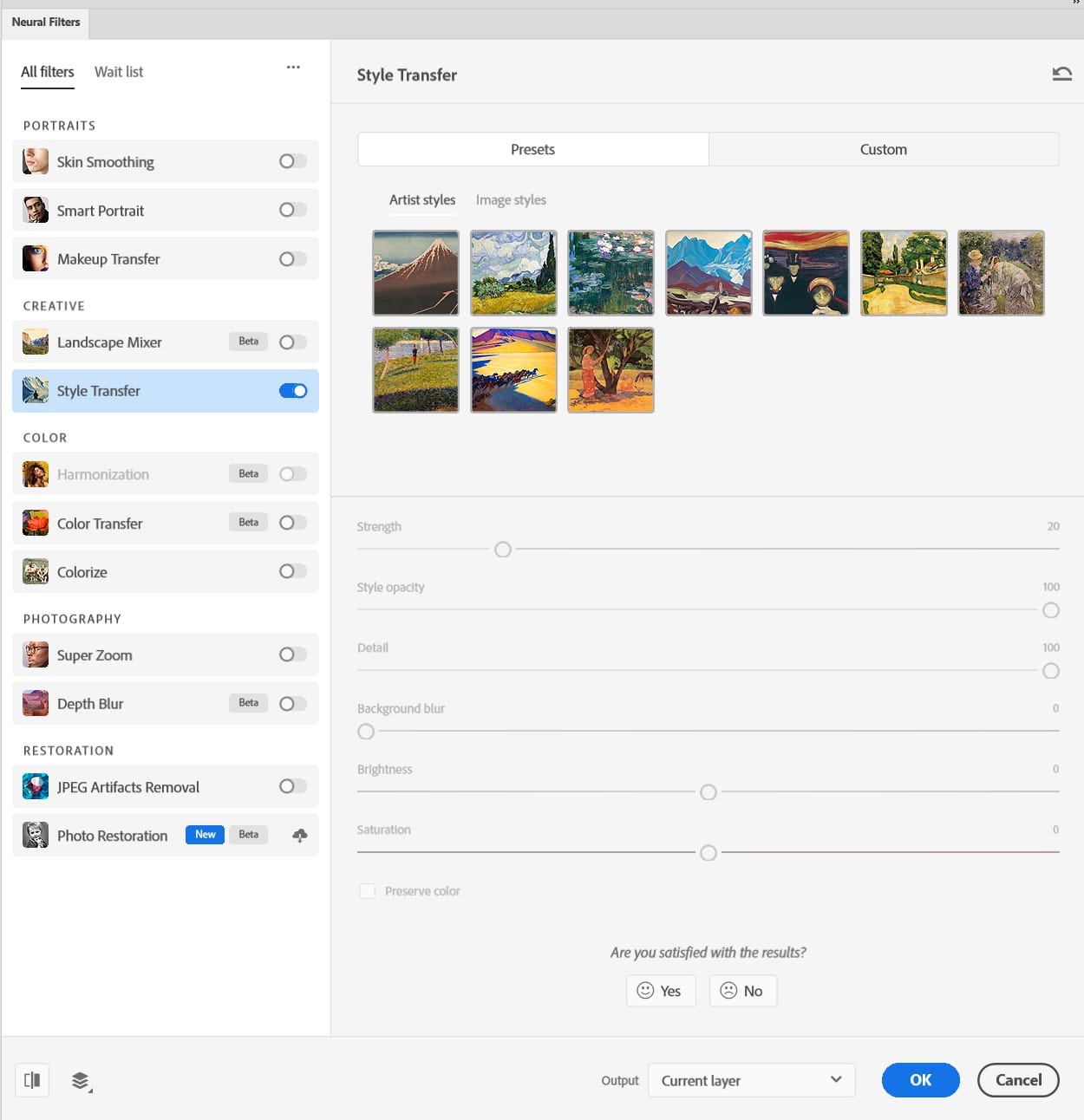Open the Output Current layer dropdown
Image resolution: width=1084 pixels, height=1120 pixels.
751,1080
